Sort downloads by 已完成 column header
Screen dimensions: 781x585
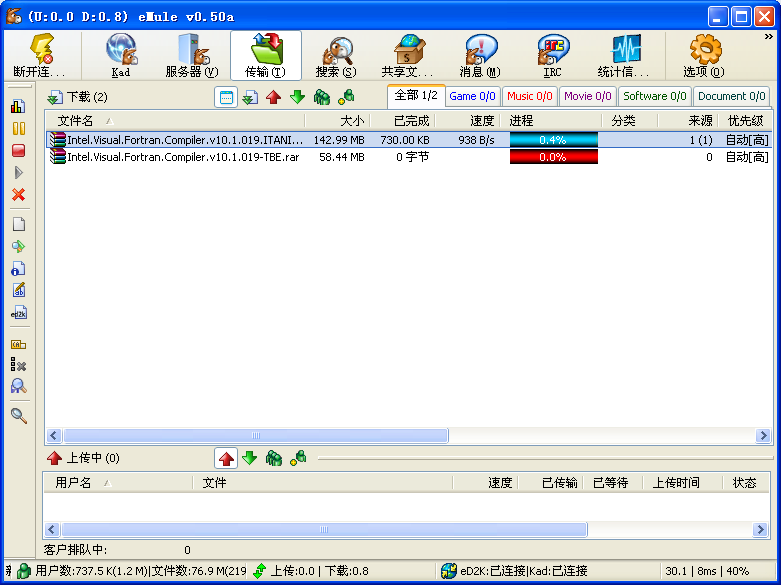[402, 121]
